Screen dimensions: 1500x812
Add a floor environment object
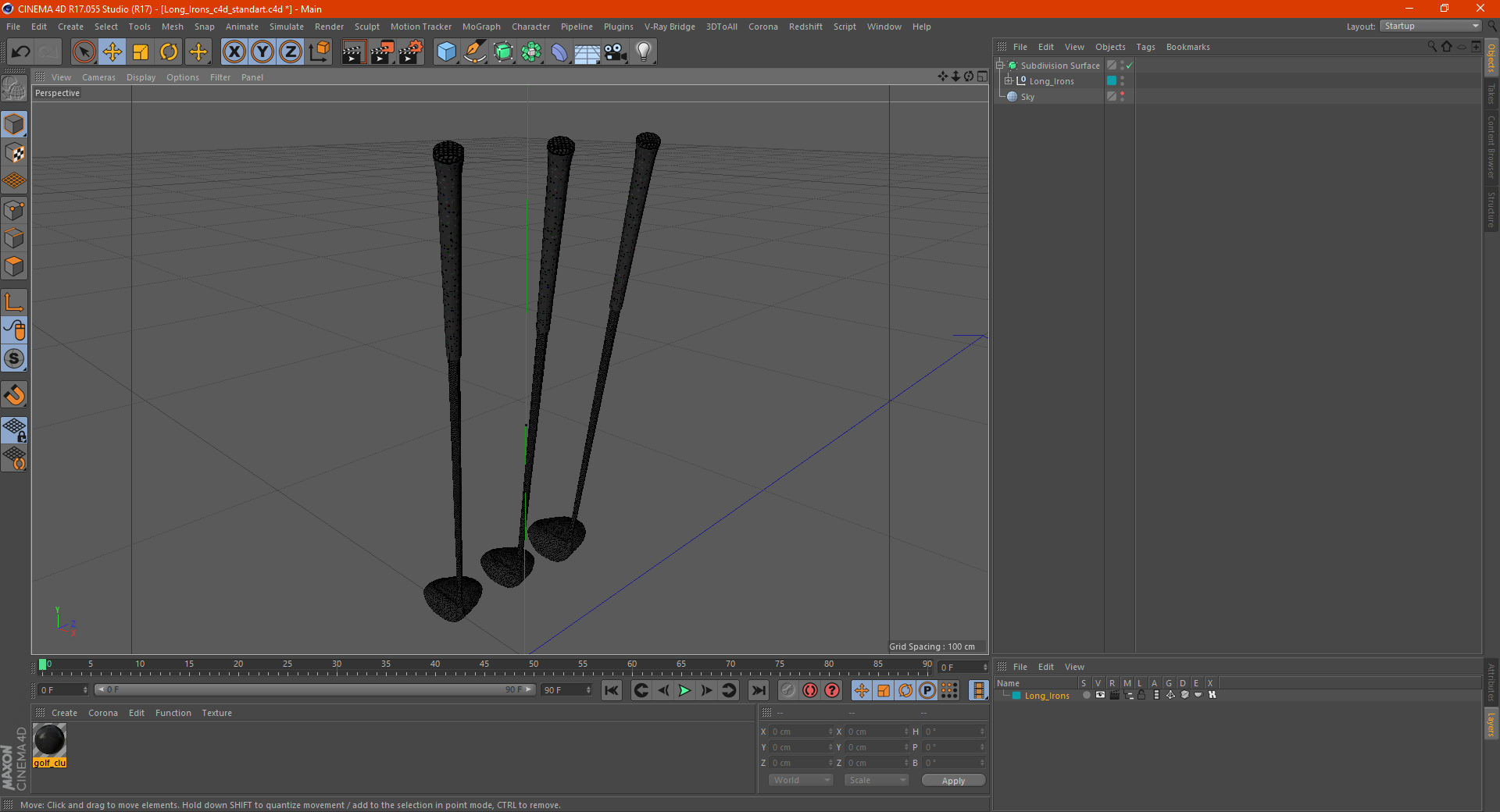tap(587, 52)
